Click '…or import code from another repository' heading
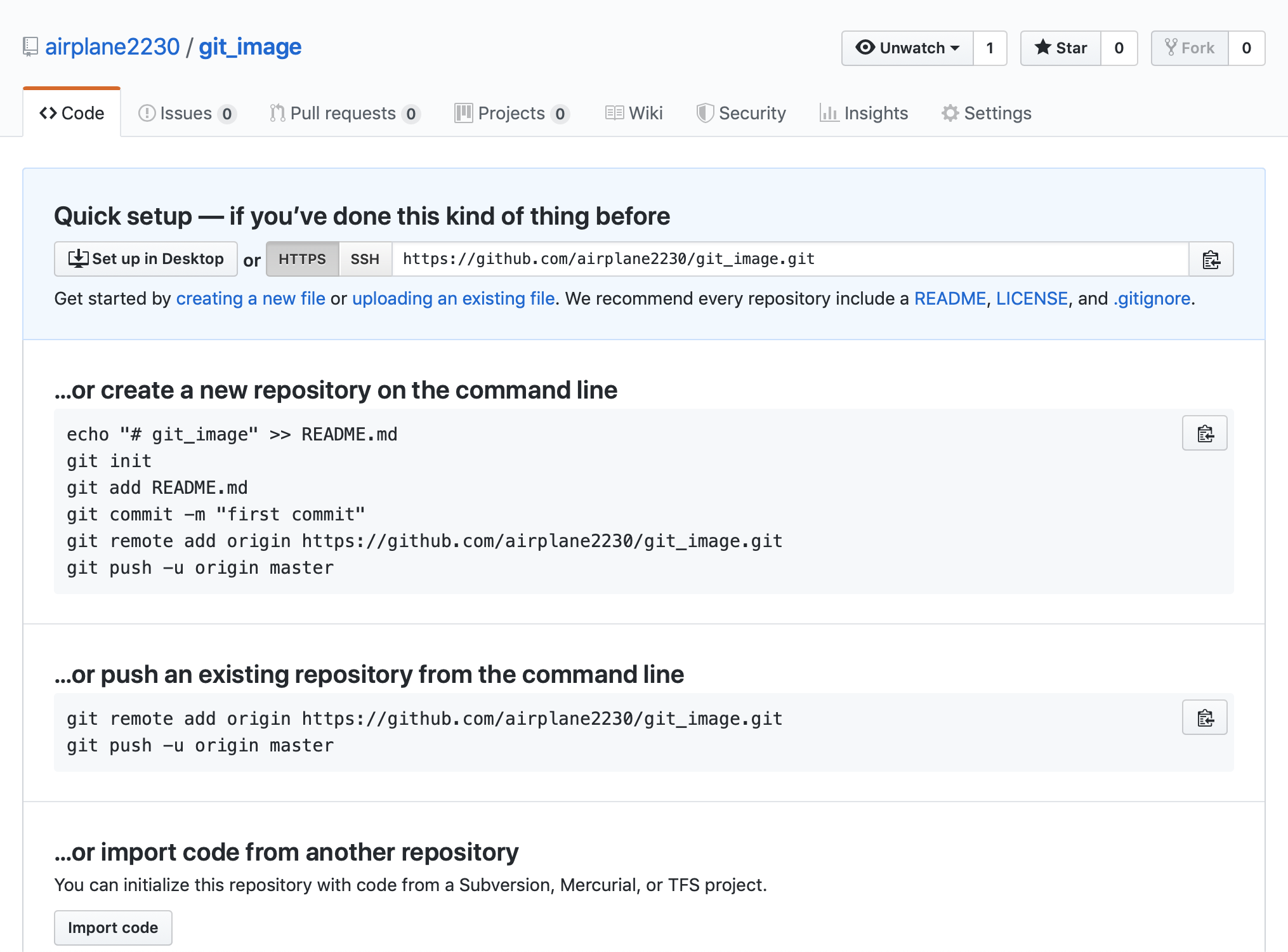Viewport: 1288px width, 952px height. point(287,852)
